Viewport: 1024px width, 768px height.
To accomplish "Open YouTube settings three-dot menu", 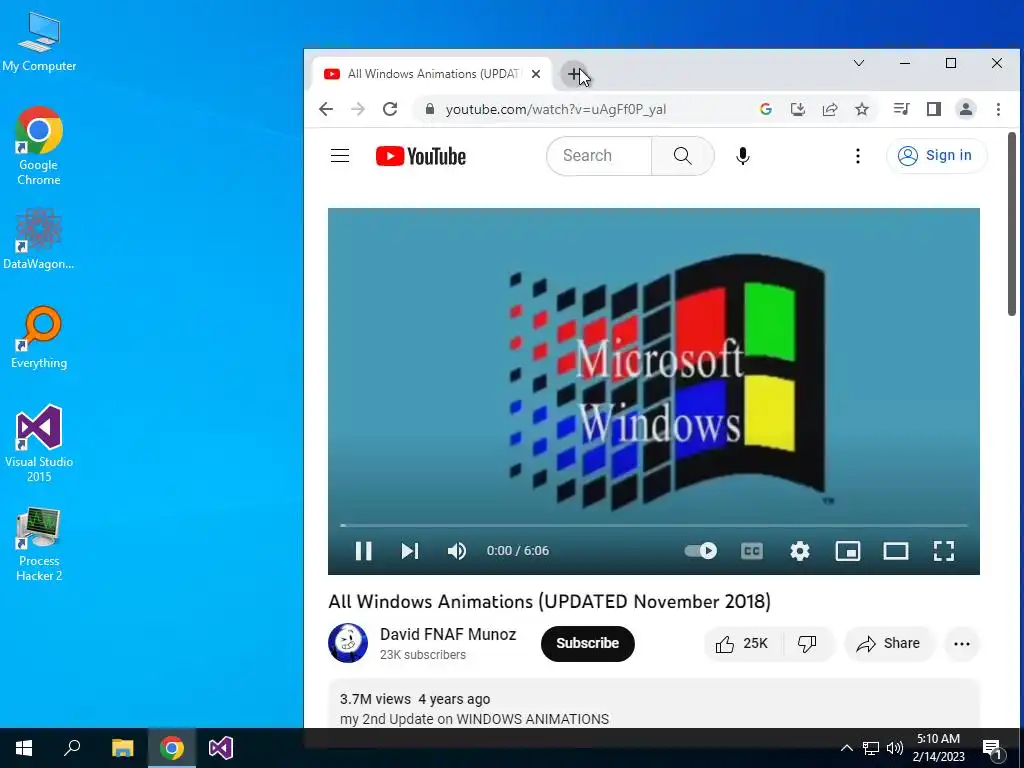I will (x=857, y=155).
